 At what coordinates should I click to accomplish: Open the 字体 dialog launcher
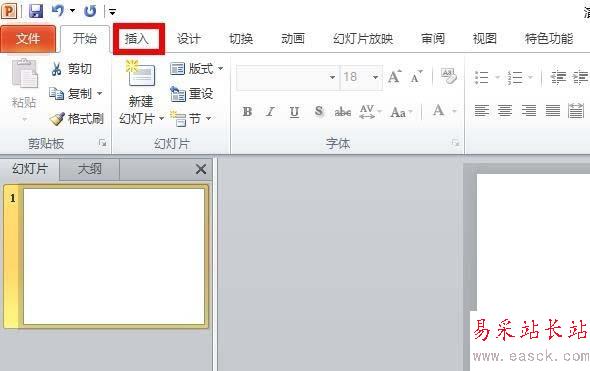coord(455,143)
